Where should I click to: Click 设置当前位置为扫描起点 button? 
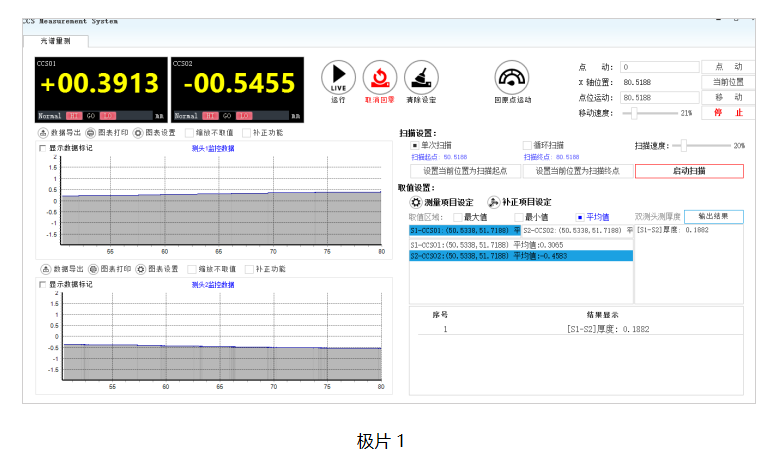pos(465,171)
